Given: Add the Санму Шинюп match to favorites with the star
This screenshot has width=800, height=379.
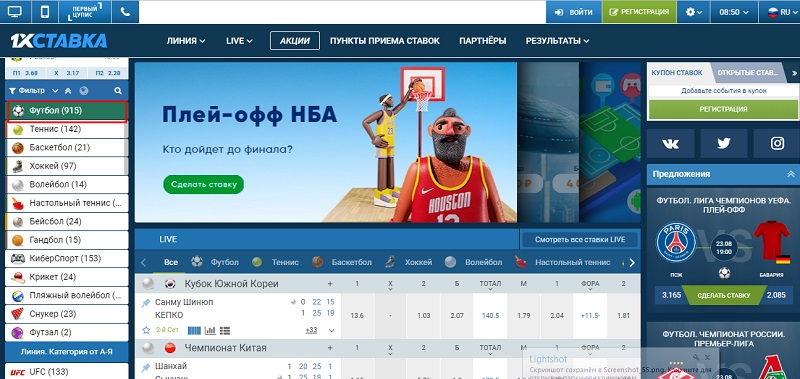Looking at the screenshot, I should [x=146, y=330].
